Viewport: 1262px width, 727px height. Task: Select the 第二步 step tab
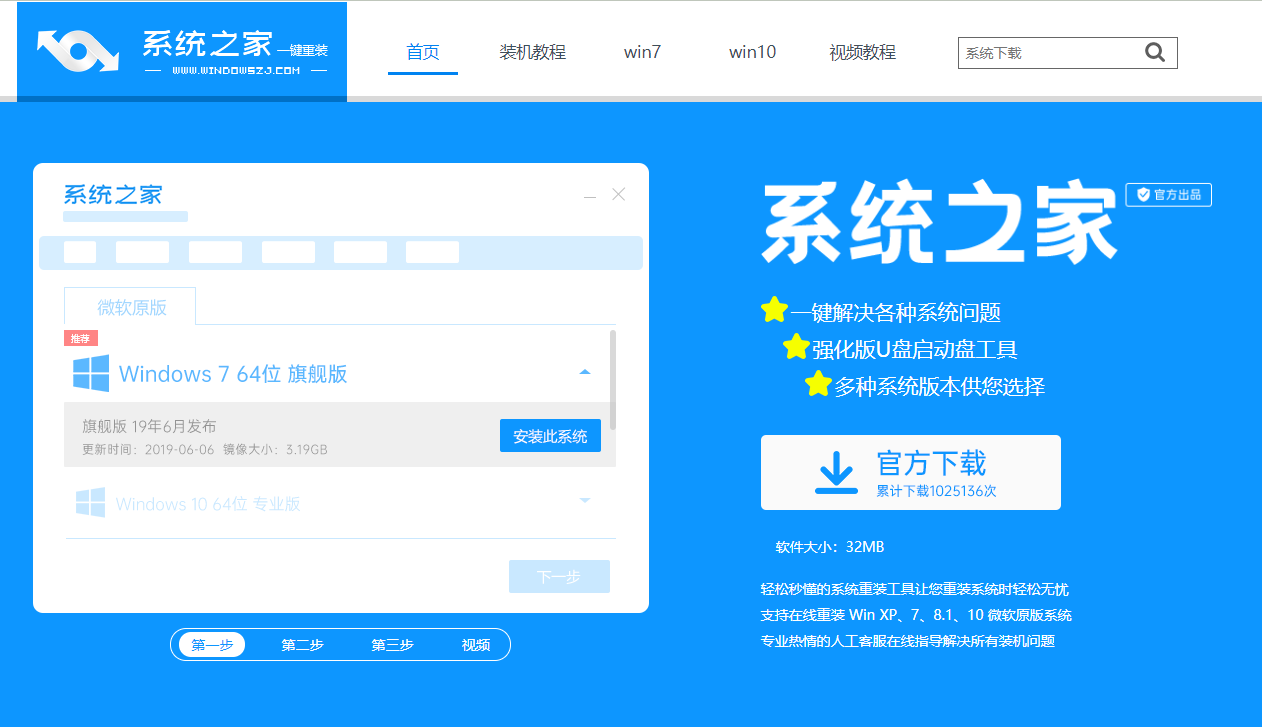303,644
